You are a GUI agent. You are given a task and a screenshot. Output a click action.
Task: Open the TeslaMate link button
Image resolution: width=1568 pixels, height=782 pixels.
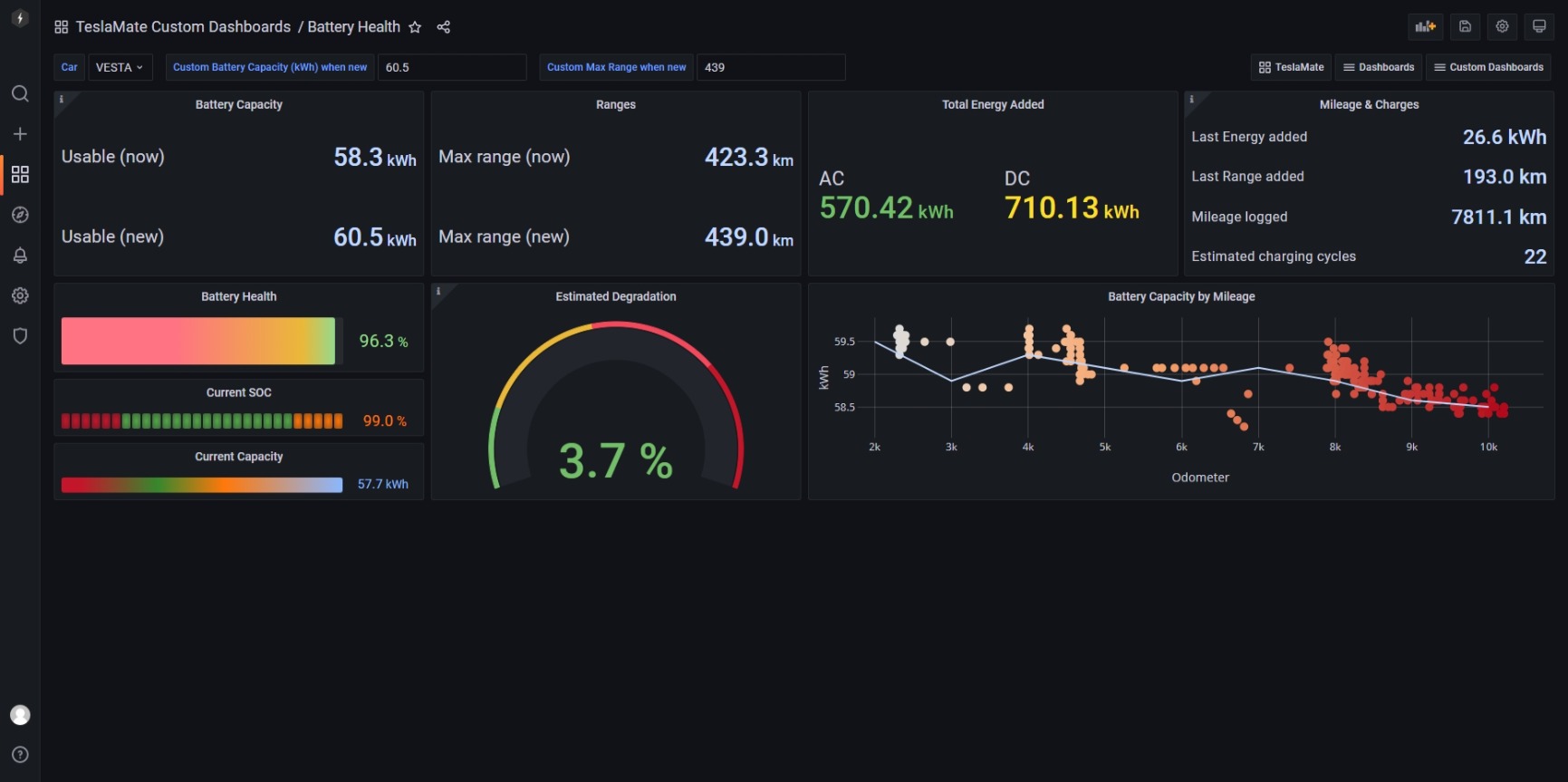(1292, 67)
